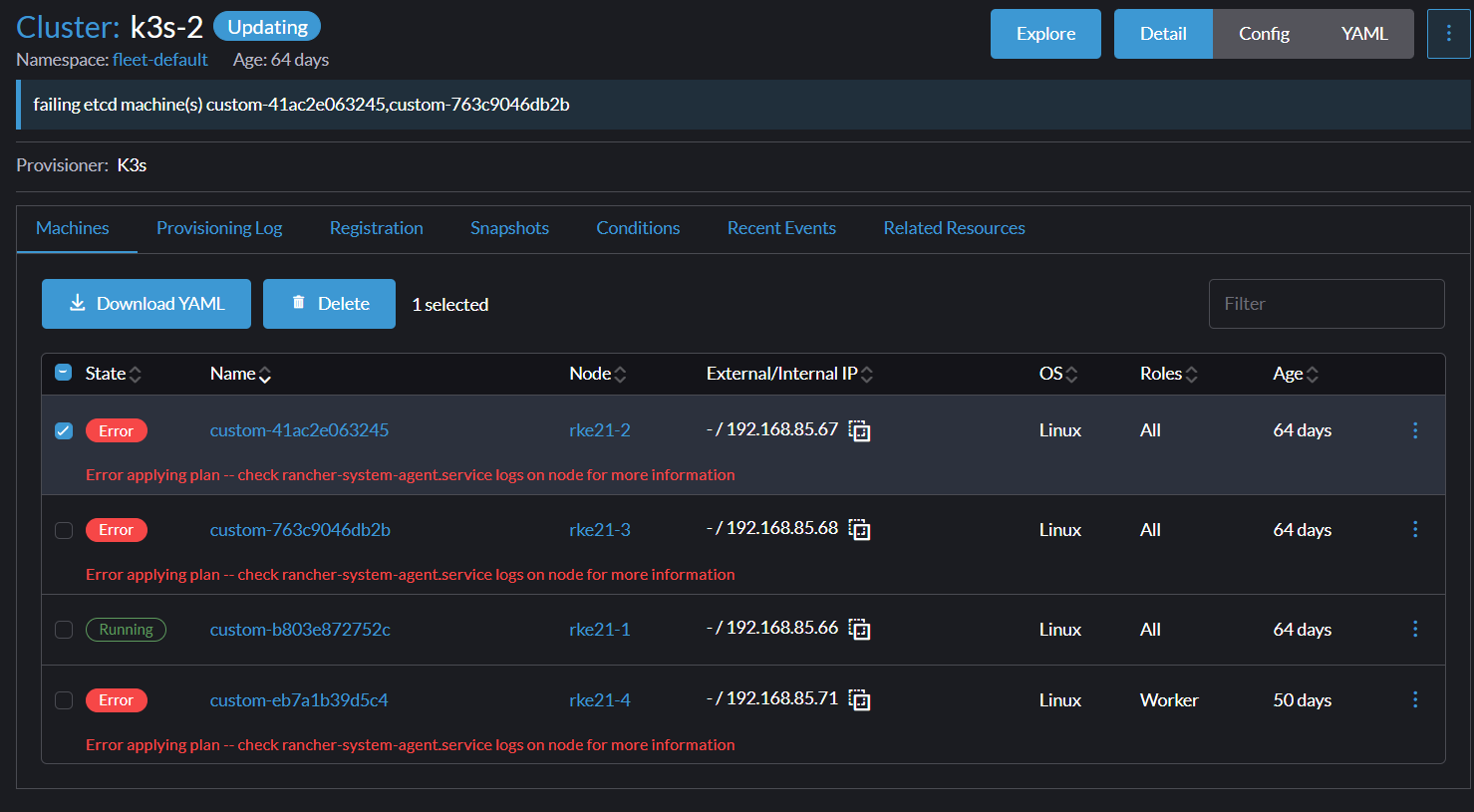
Task: Sort machines by State column
Action: click(114, 374)
